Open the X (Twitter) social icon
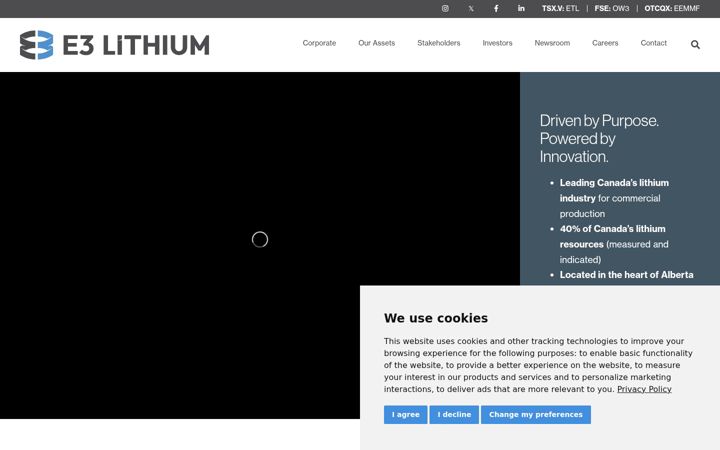The width and height of the screenshot is (720, 450). point(471,8)
